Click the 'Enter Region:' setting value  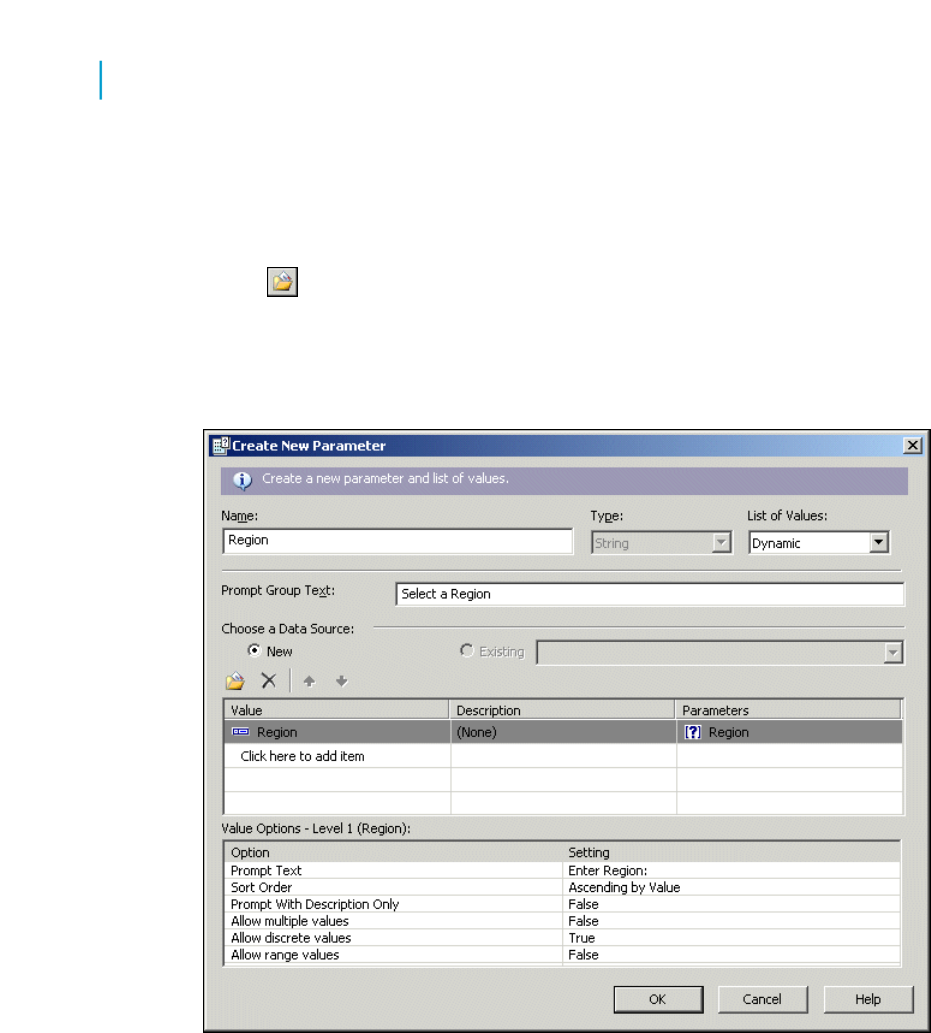coord(607,870)
